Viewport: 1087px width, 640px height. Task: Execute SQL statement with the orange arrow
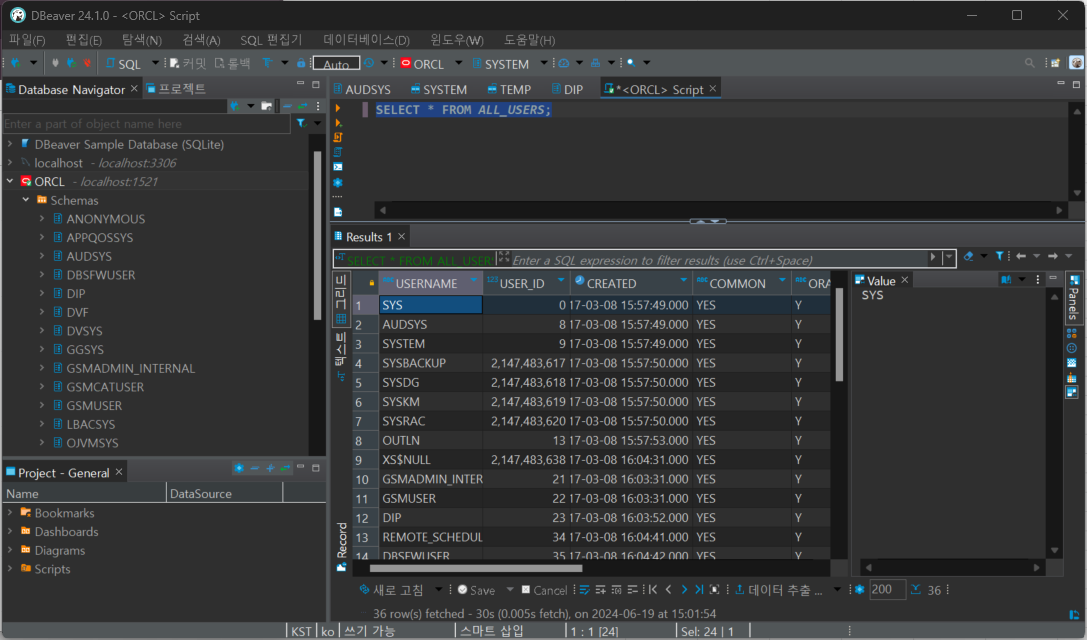[338, 108]
